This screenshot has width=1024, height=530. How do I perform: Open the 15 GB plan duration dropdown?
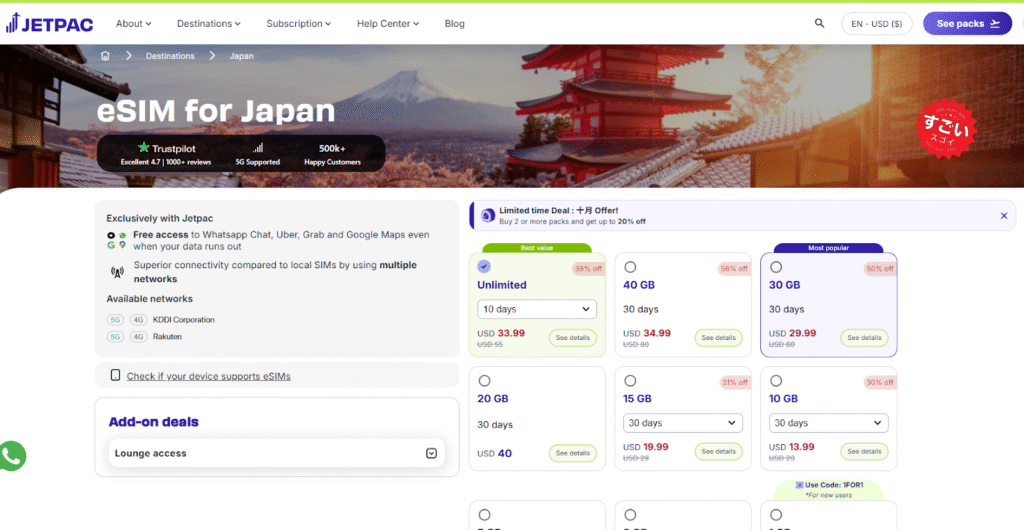point(683,423)
